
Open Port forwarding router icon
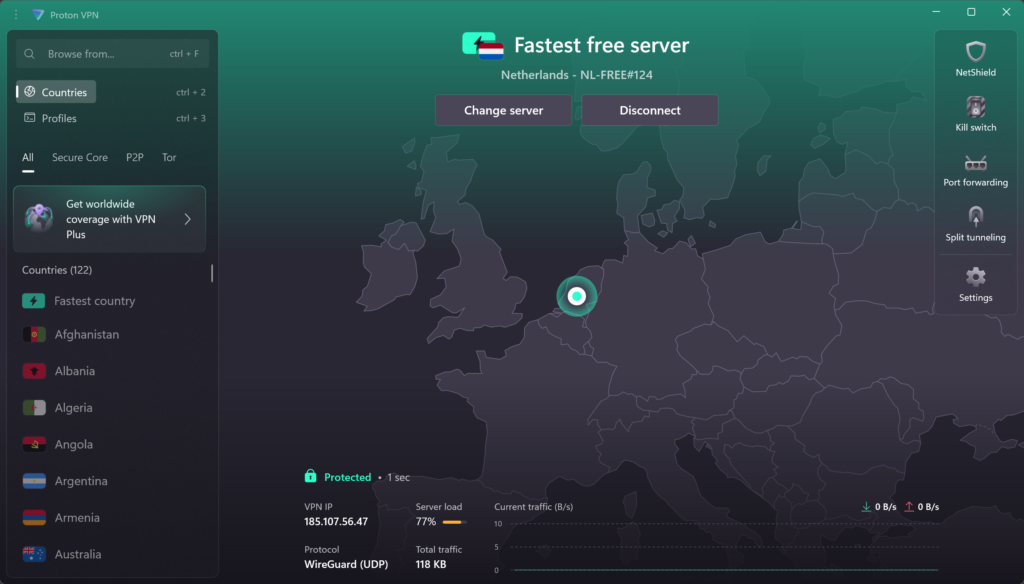[x=975, y=163]
